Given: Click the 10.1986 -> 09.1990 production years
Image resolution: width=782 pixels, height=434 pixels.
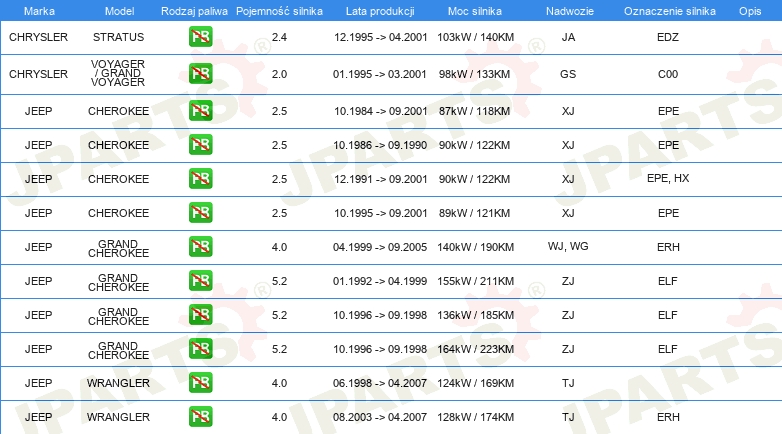Looking at the screenshot, I should pyautogui.click(x=380, y=145).
